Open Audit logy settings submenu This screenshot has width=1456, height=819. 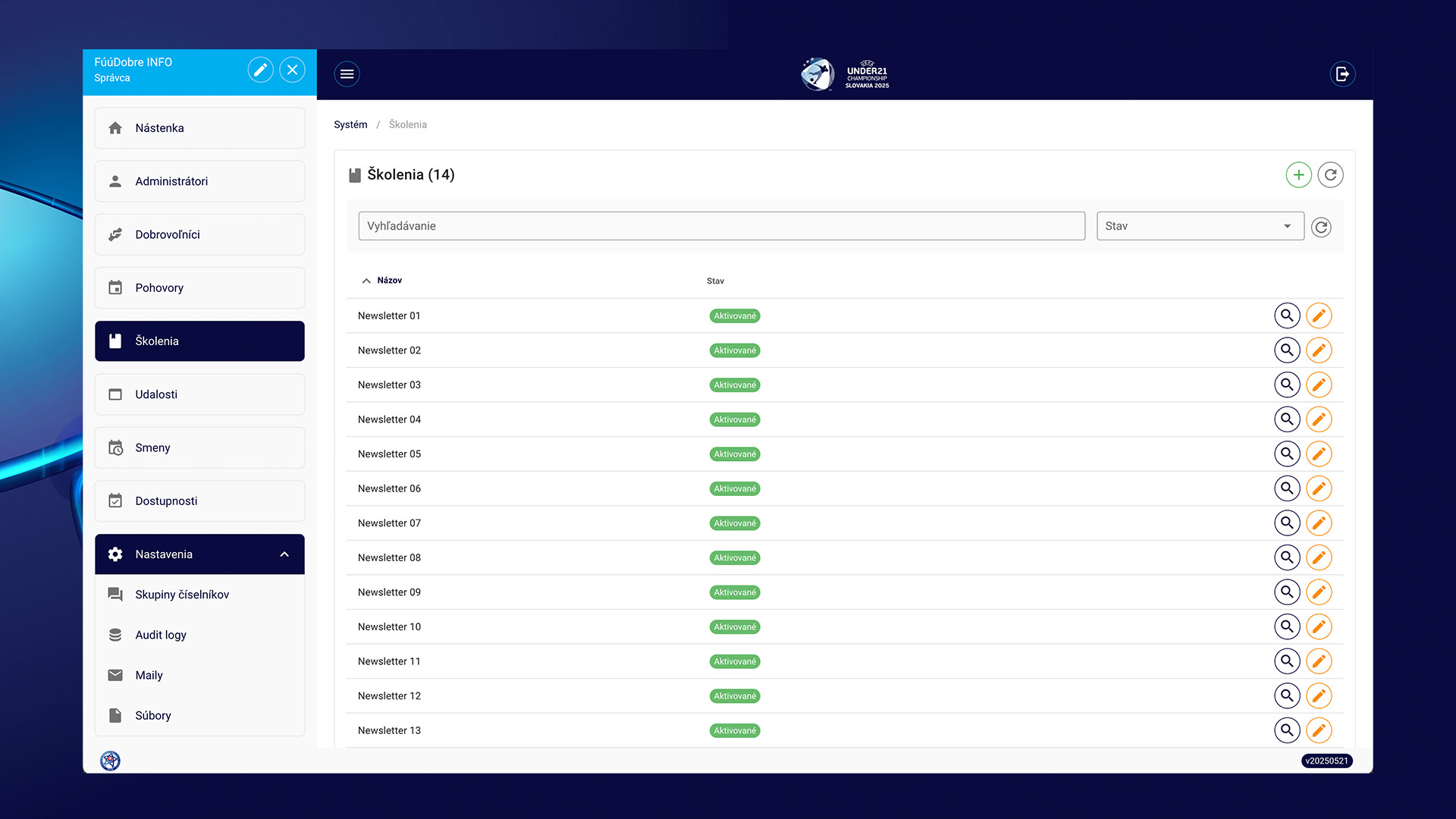(161, 635)
